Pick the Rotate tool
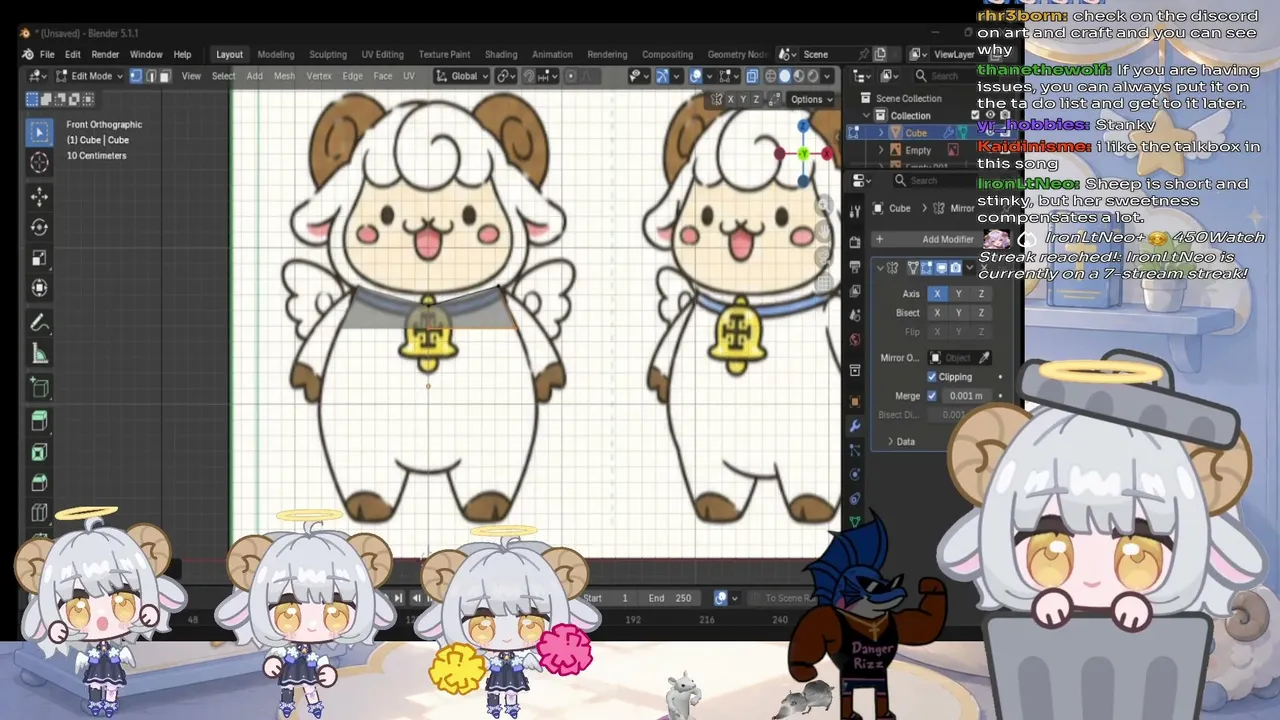Viewport: 1280px width, 720px height. point(40,227)
